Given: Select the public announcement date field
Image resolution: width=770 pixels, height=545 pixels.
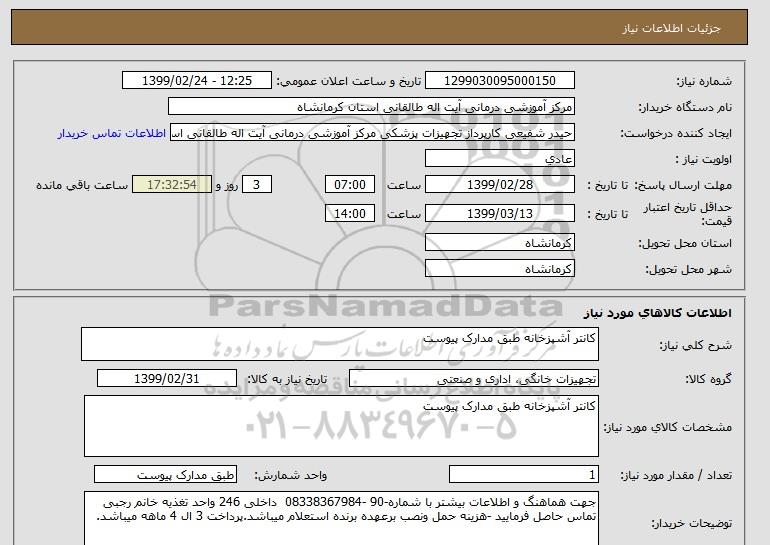Looking at the screenshot, I should [x=196, y=81].
